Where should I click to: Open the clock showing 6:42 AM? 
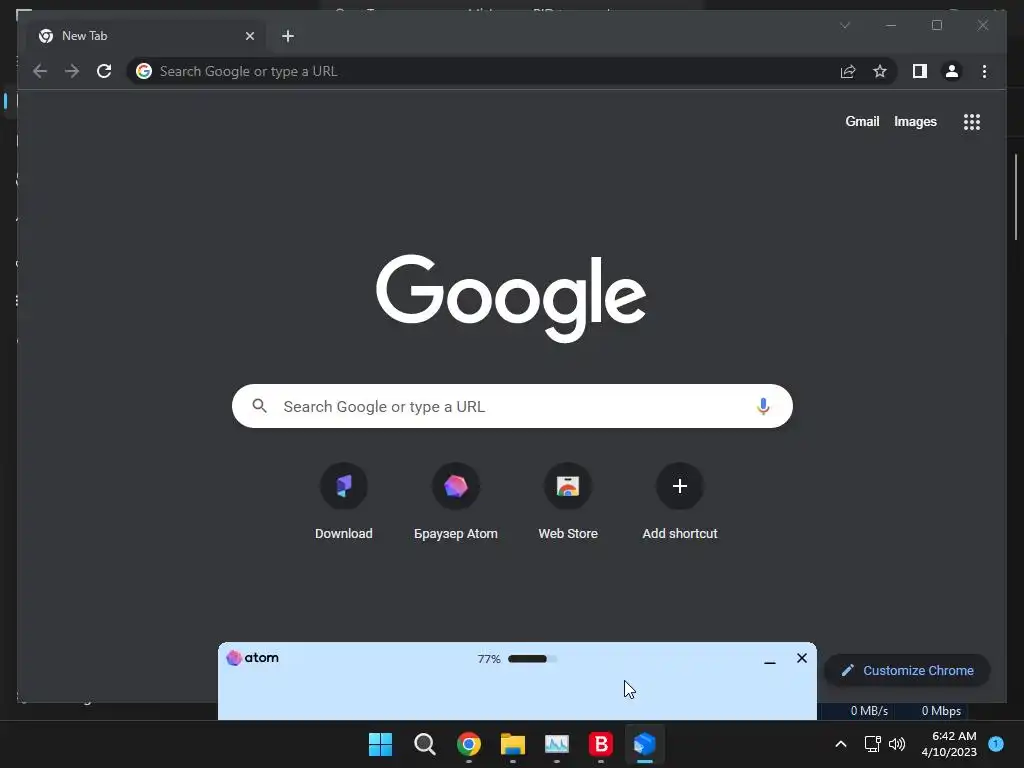tap(950, 744)
